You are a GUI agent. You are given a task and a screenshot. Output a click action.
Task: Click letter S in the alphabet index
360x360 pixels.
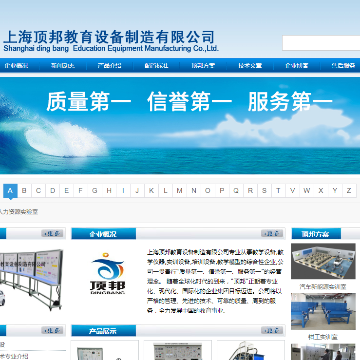pos(264,191)
